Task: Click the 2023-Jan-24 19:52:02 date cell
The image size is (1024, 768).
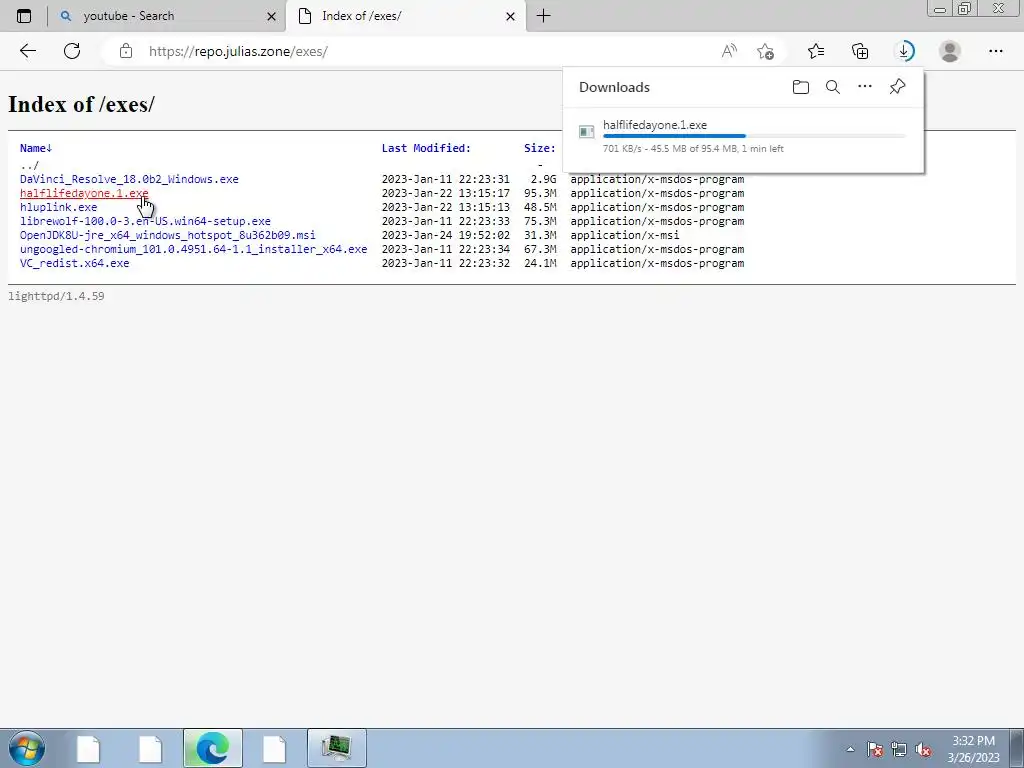Action: 445,235
